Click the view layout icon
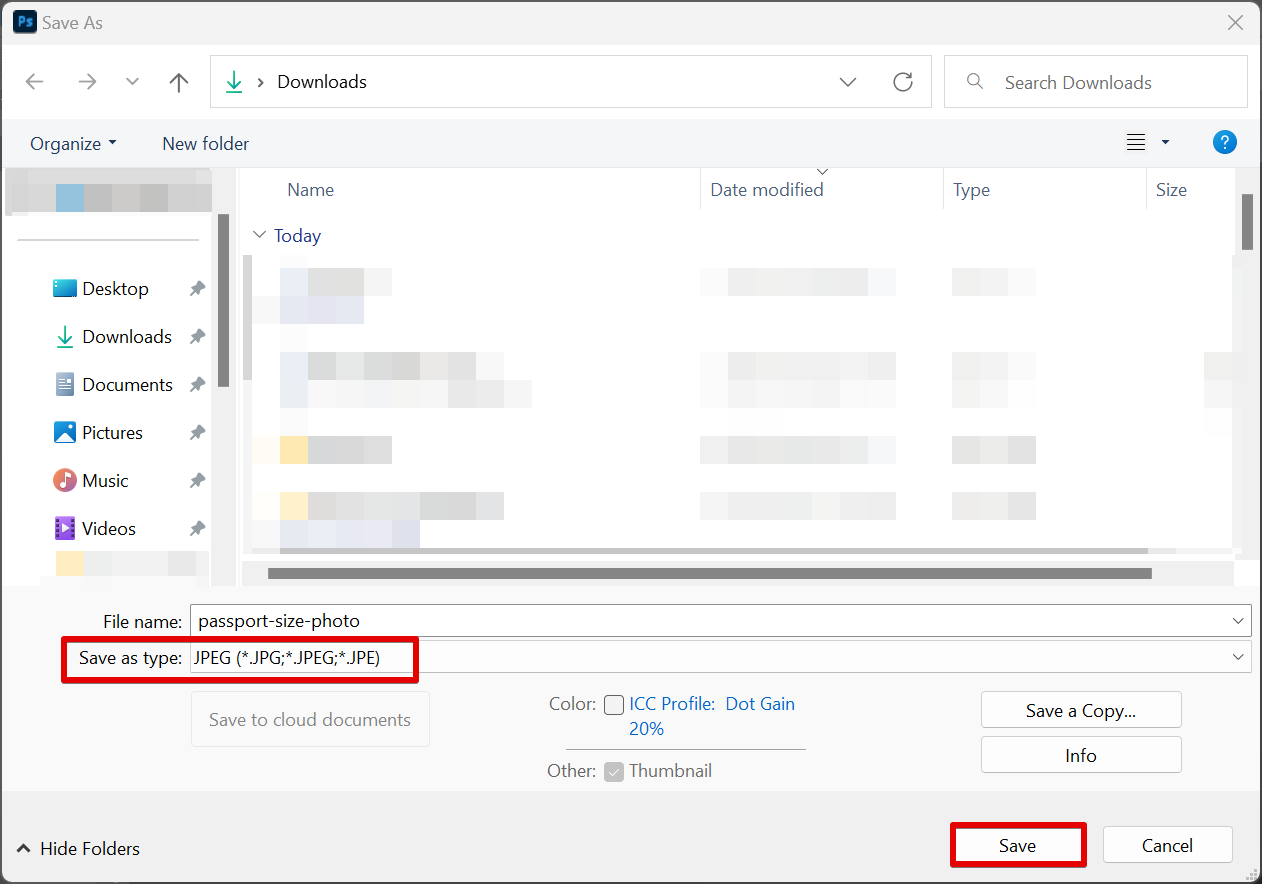 point(1136,143)
